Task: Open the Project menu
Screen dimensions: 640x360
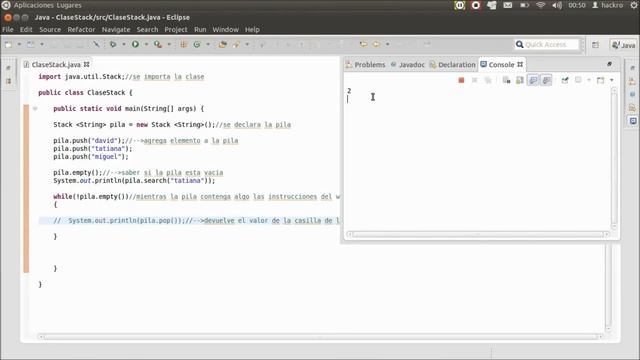Action: pos(176,29)
